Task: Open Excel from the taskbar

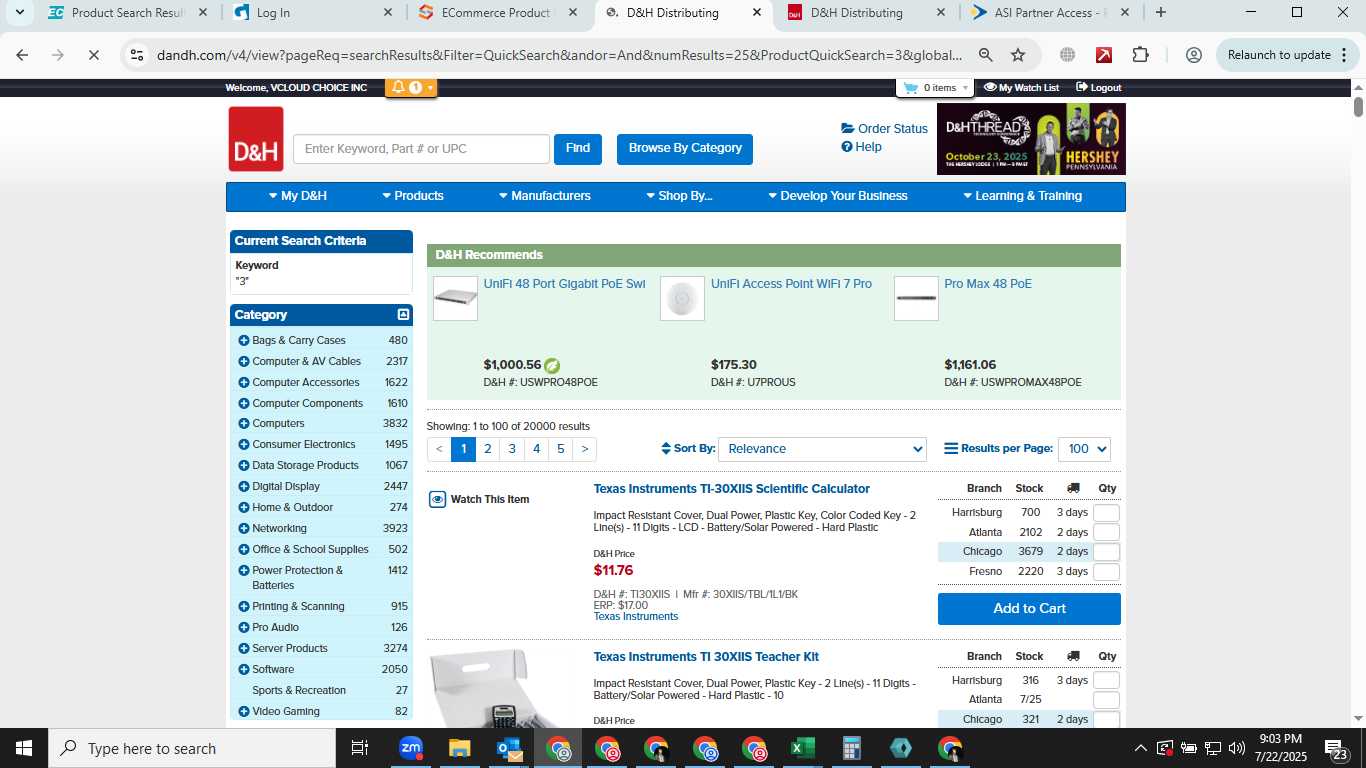Action: (x=802, y=748)
